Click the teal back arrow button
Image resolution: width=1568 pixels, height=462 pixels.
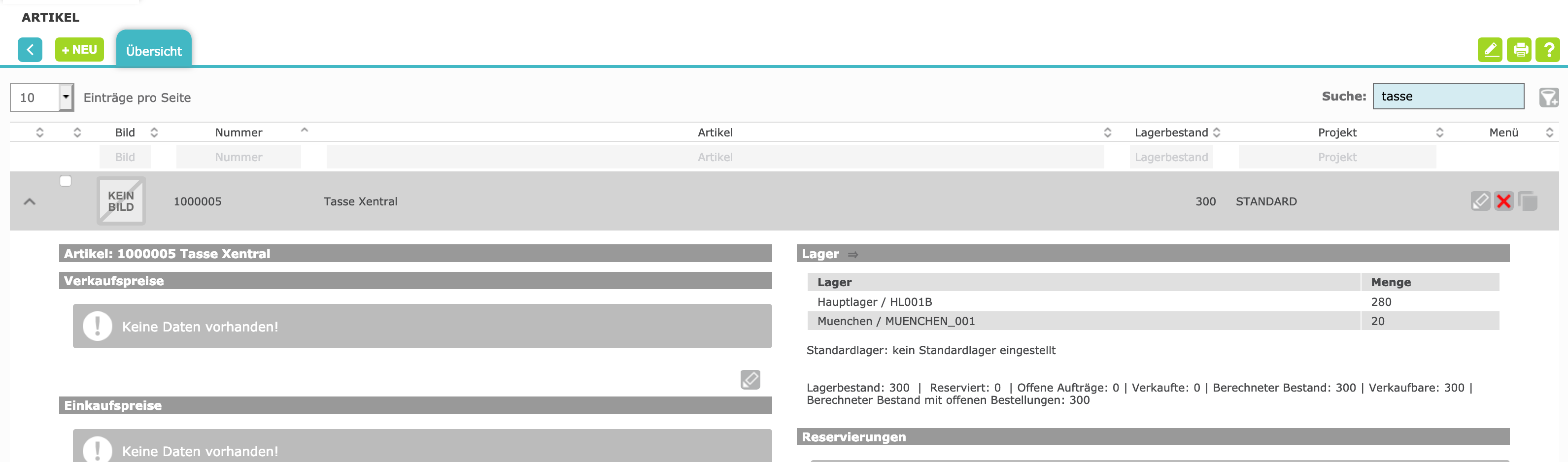click(30, 50)
